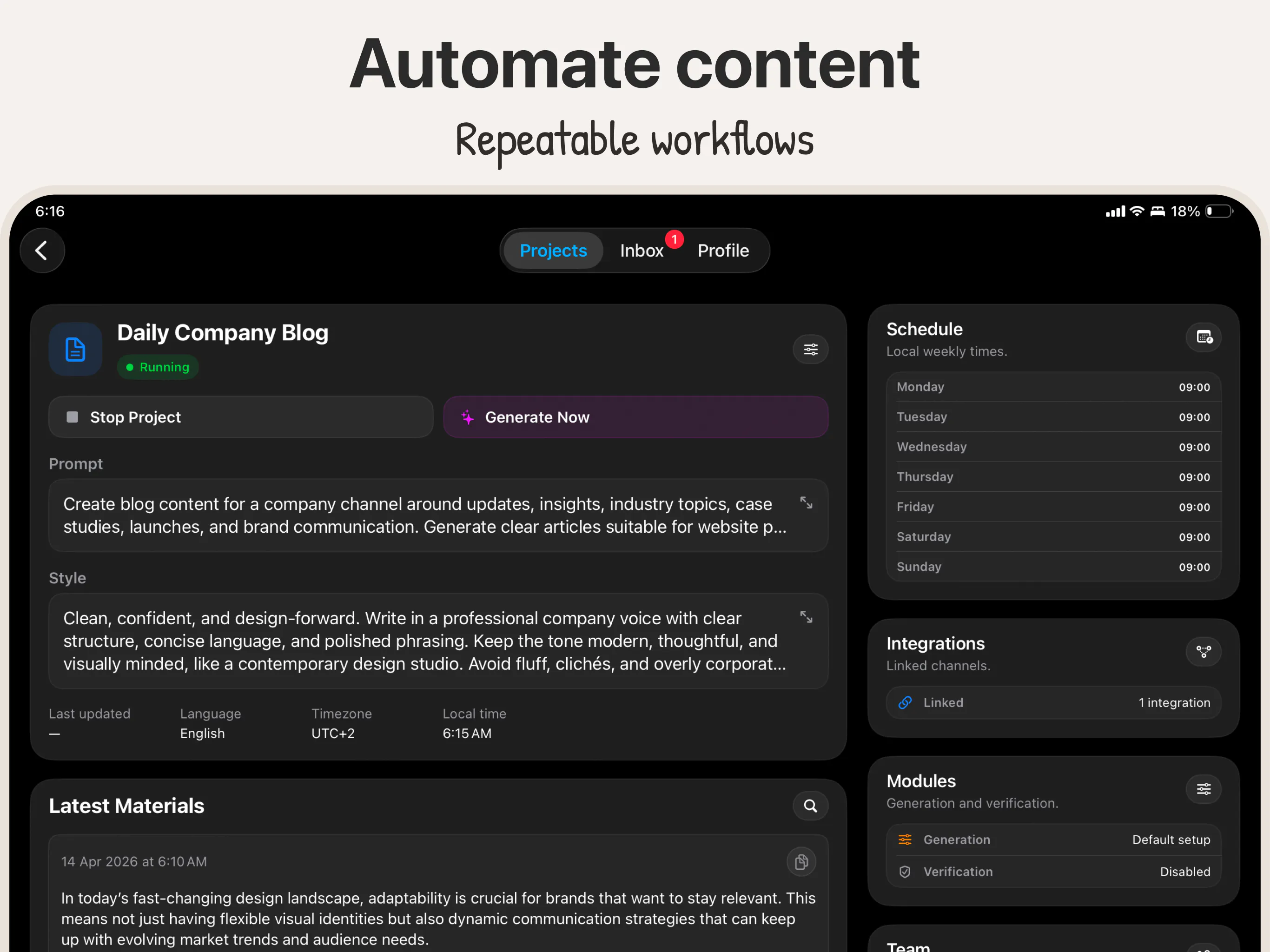Go back using the chevron arrow
The height and width of the screenshot is (952, 1270).
click(42, 251)
